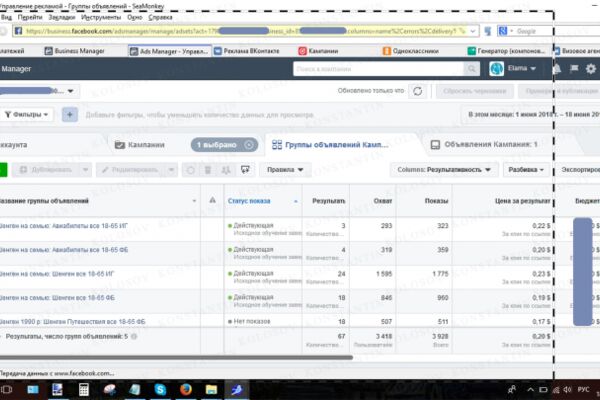The image size is (600, 400).
Task: Switch to the Группы объявлений tab
Action: pyautogui.click(x=330, y=145)
